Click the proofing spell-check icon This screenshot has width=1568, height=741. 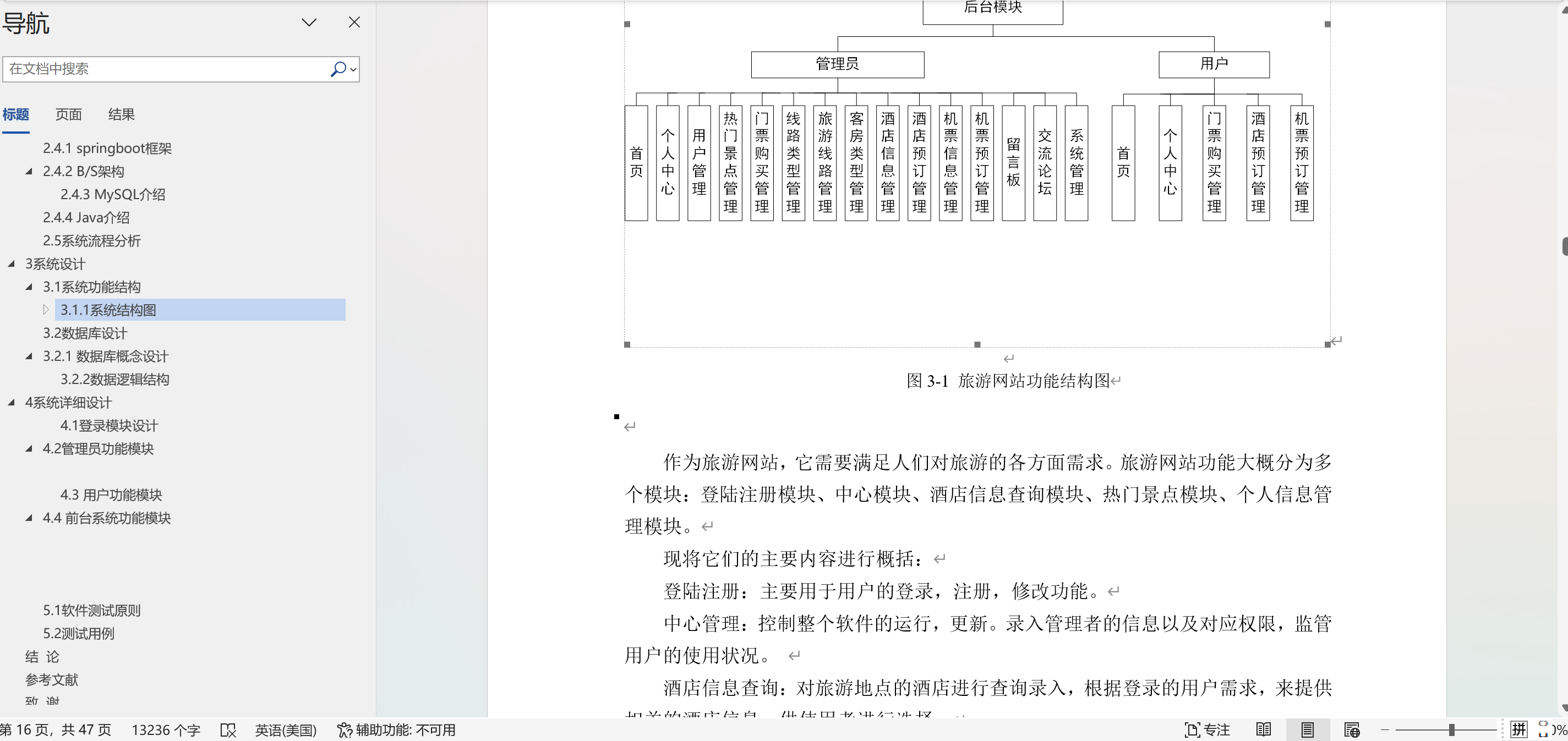[x=228, y=730]
